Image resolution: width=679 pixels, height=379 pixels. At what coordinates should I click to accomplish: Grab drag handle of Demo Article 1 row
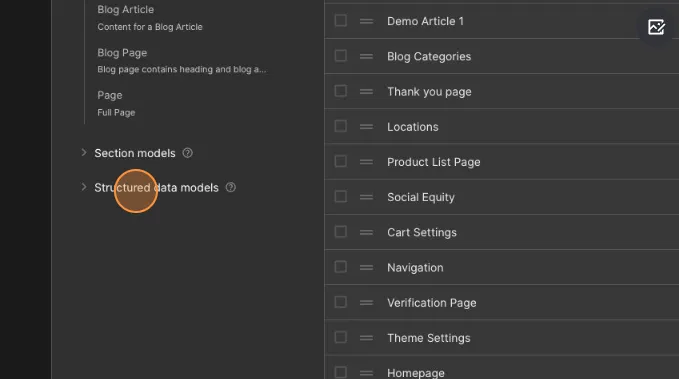pyautogui.click(x=366, y=21)
